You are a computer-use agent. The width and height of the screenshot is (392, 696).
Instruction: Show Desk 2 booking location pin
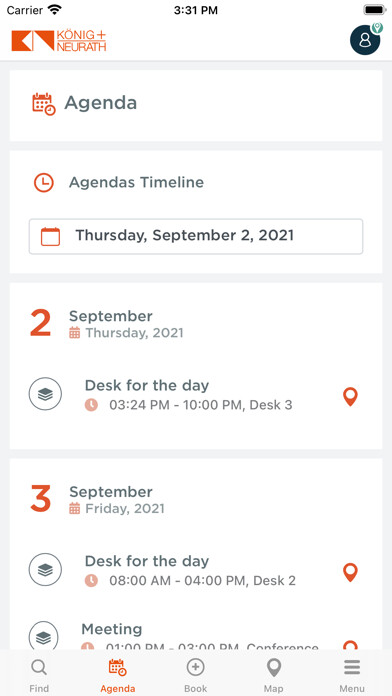click(350, 572)
